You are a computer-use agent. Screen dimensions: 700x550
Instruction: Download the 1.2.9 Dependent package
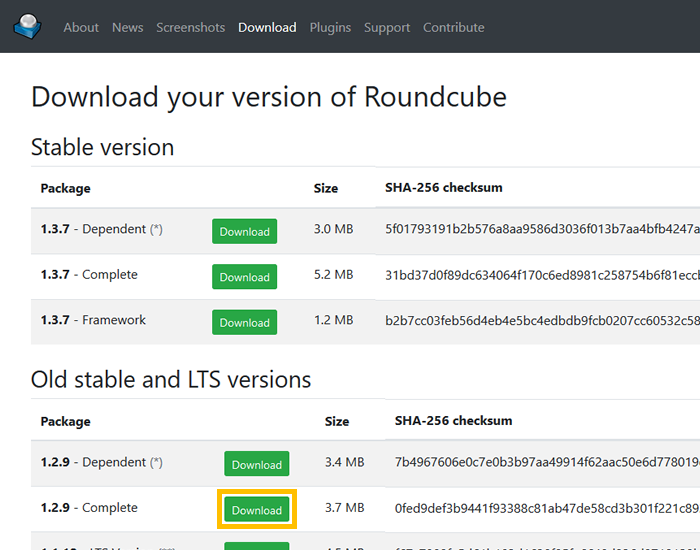(257, 464)
